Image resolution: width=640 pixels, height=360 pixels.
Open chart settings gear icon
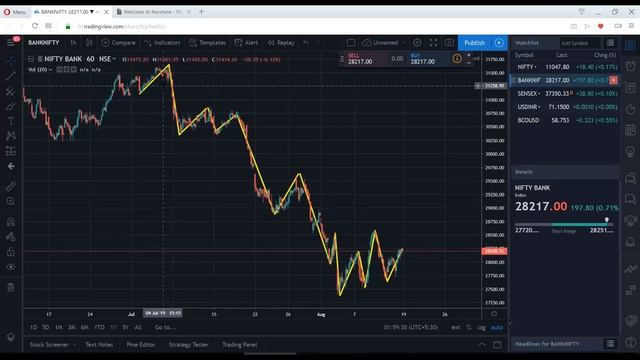coord(417,42)
